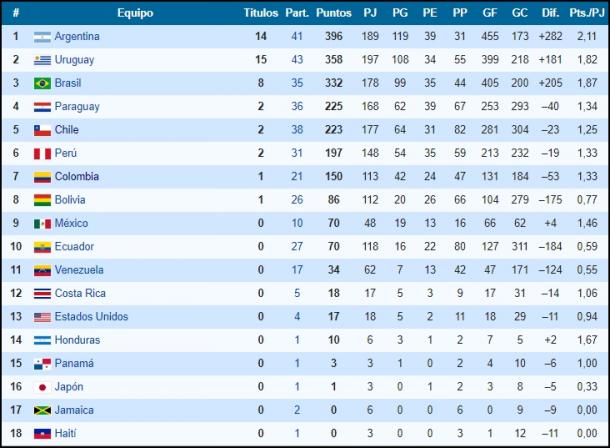The height and width of the screenshot is (448, 610).
Task: Select the Japón flag icon
Action: (42, 387)
